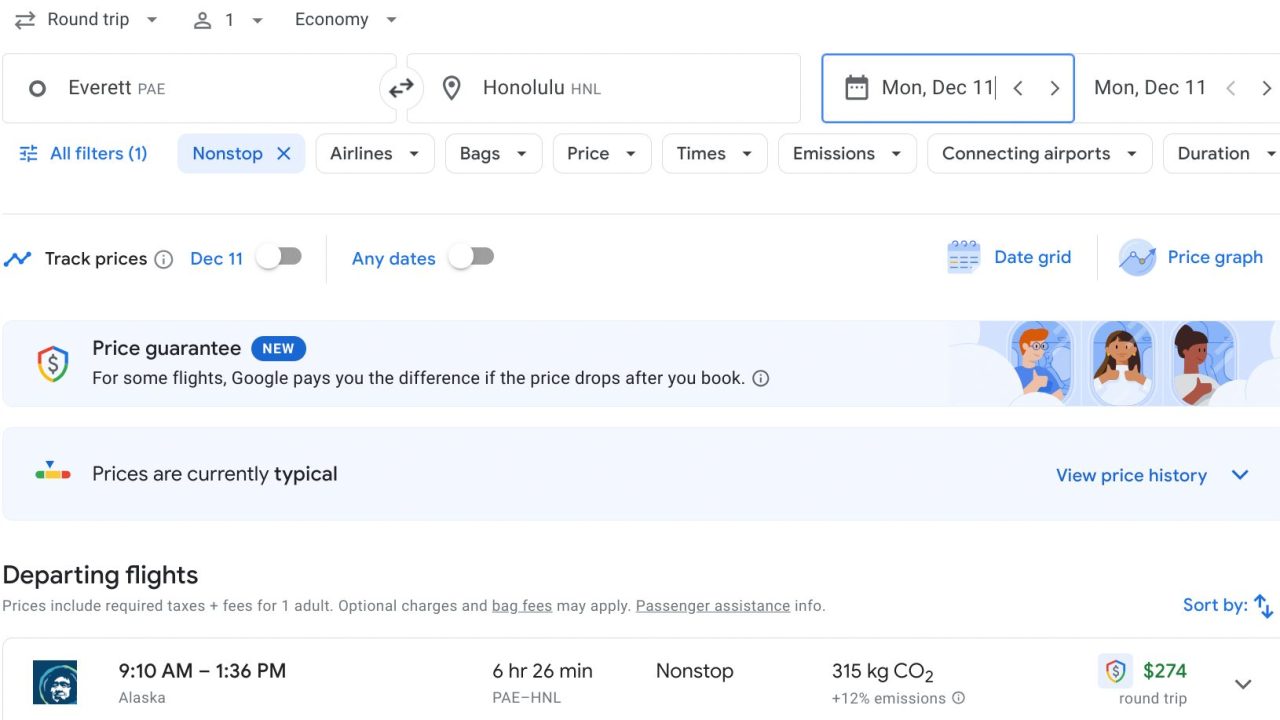Click the Price guarantee shield logo

click(52, 363)
